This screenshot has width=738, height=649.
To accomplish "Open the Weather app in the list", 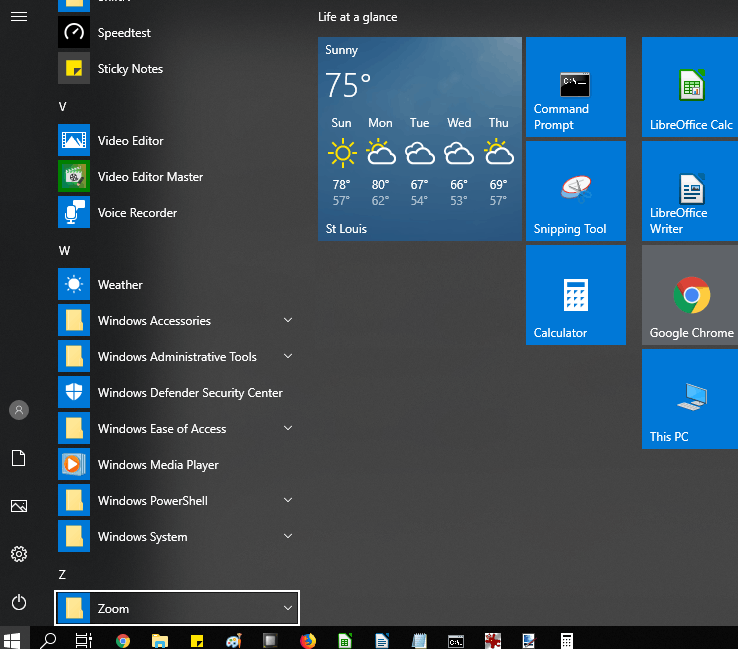I will [177, 284].
